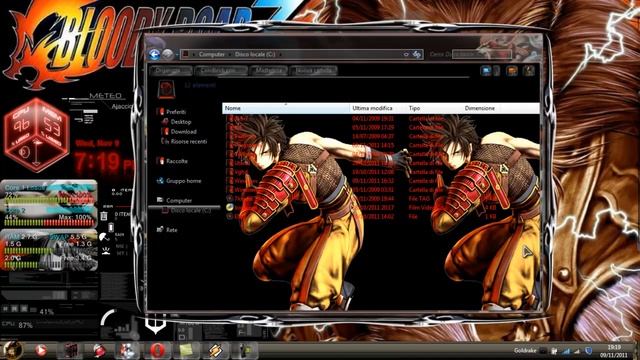Screen dimensions: 640x360
Task: Select Rete in the navigation pane
Action: point(171,230)
